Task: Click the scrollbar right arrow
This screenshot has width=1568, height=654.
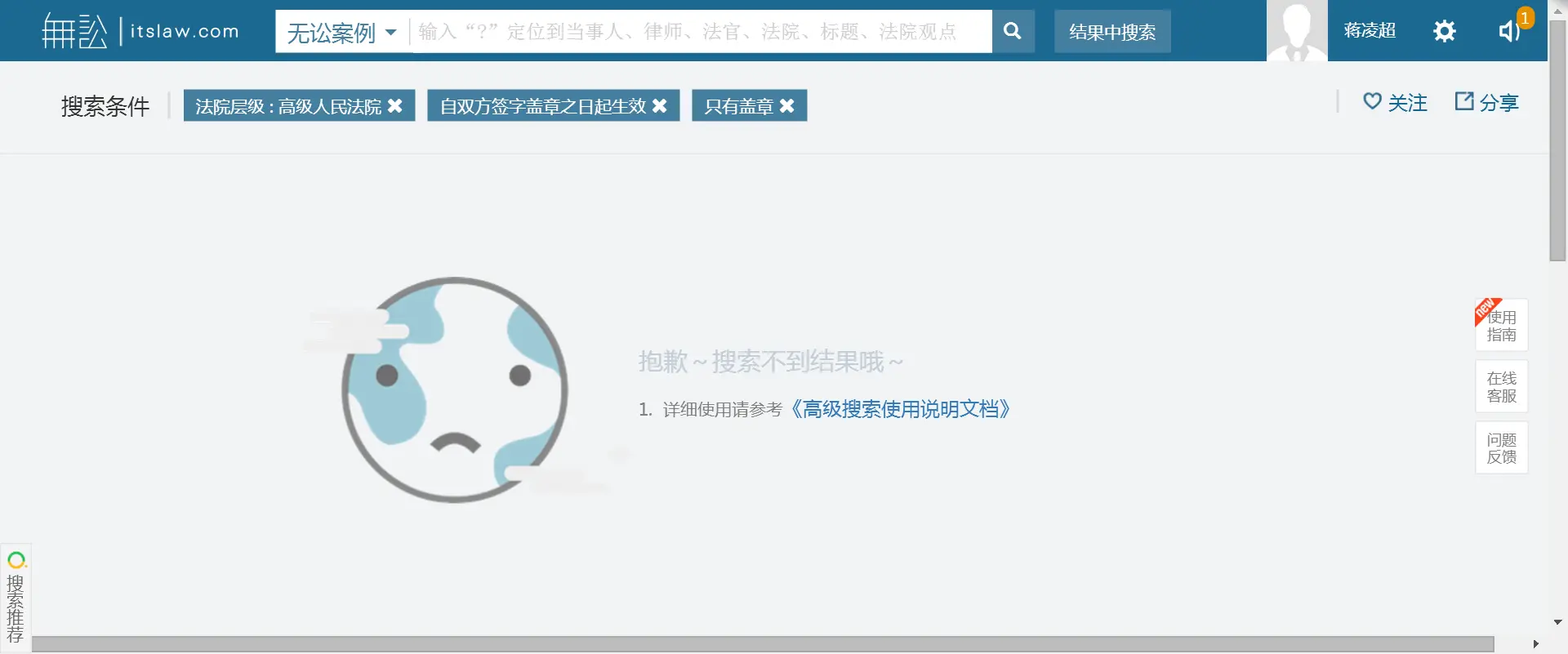Action: tap(1535, 644)
